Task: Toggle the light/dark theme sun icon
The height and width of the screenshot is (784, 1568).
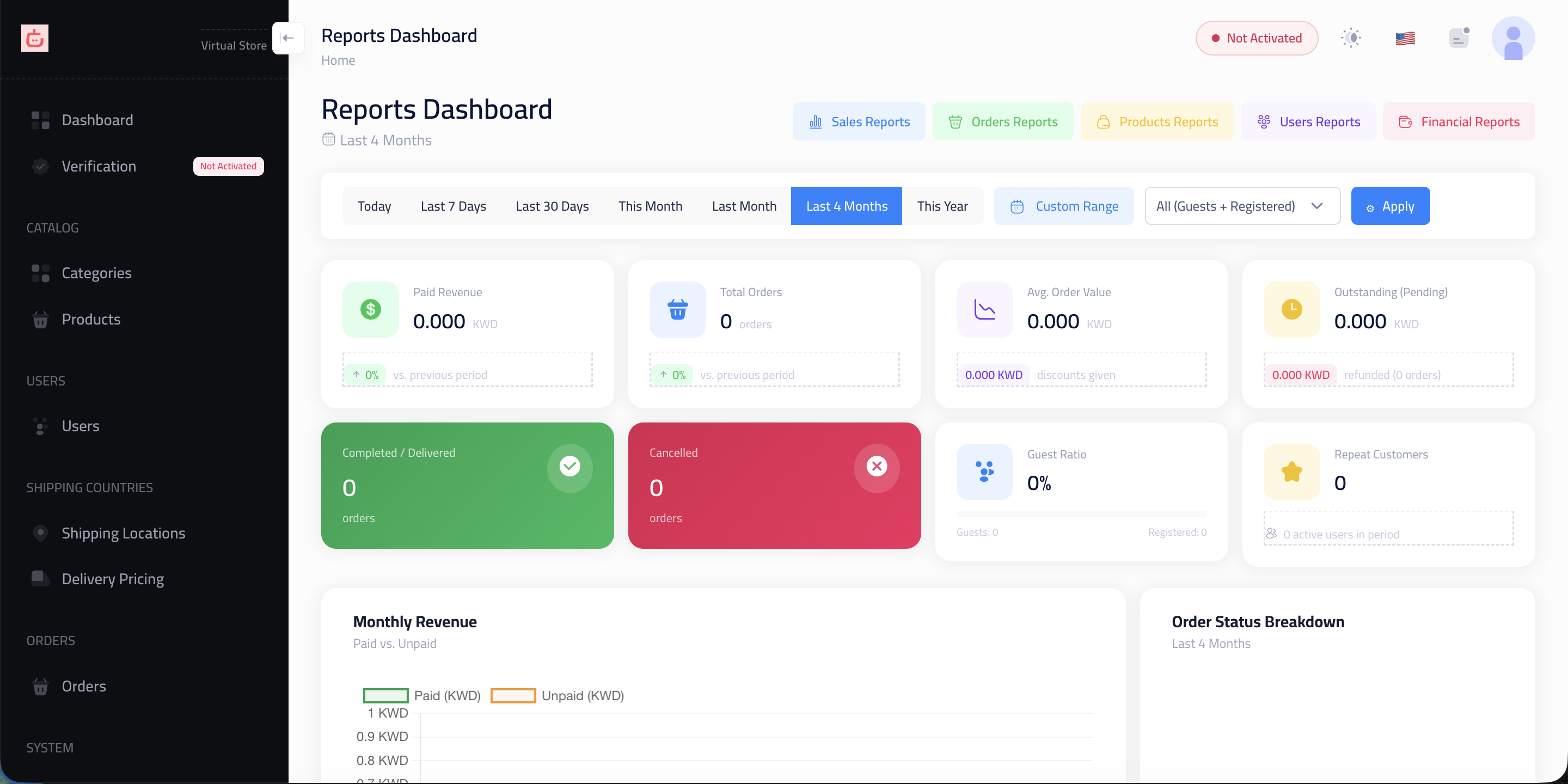Action: coord(1351,38)
